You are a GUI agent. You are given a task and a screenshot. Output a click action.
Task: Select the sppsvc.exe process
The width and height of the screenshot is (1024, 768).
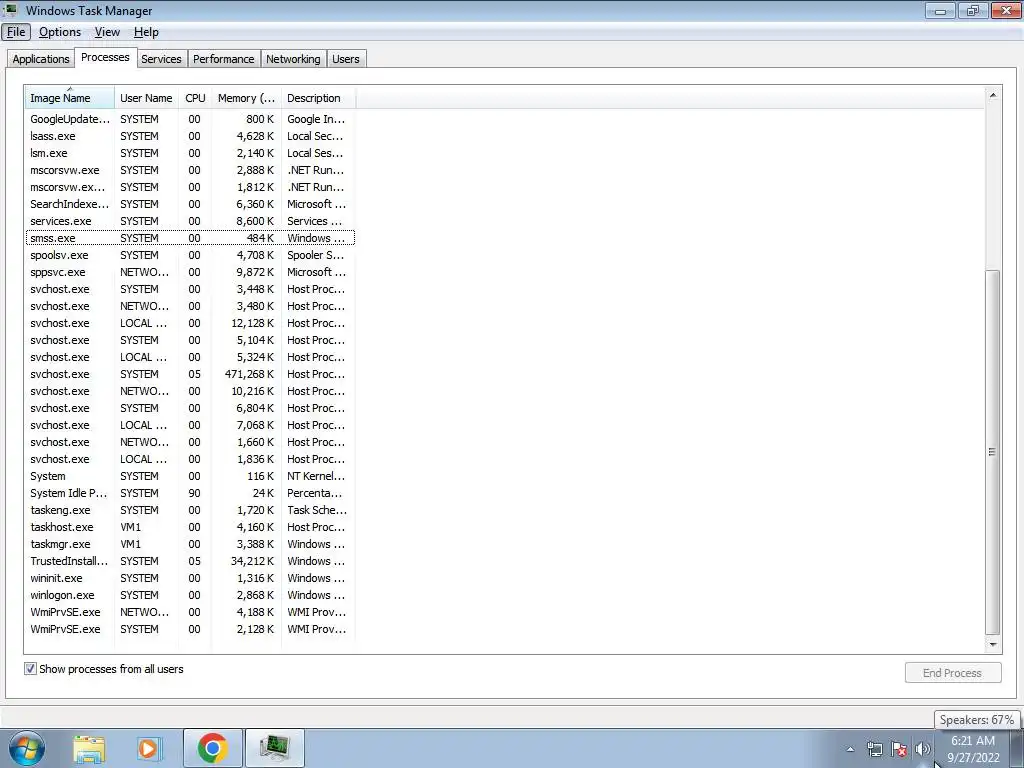pos(190,272)
